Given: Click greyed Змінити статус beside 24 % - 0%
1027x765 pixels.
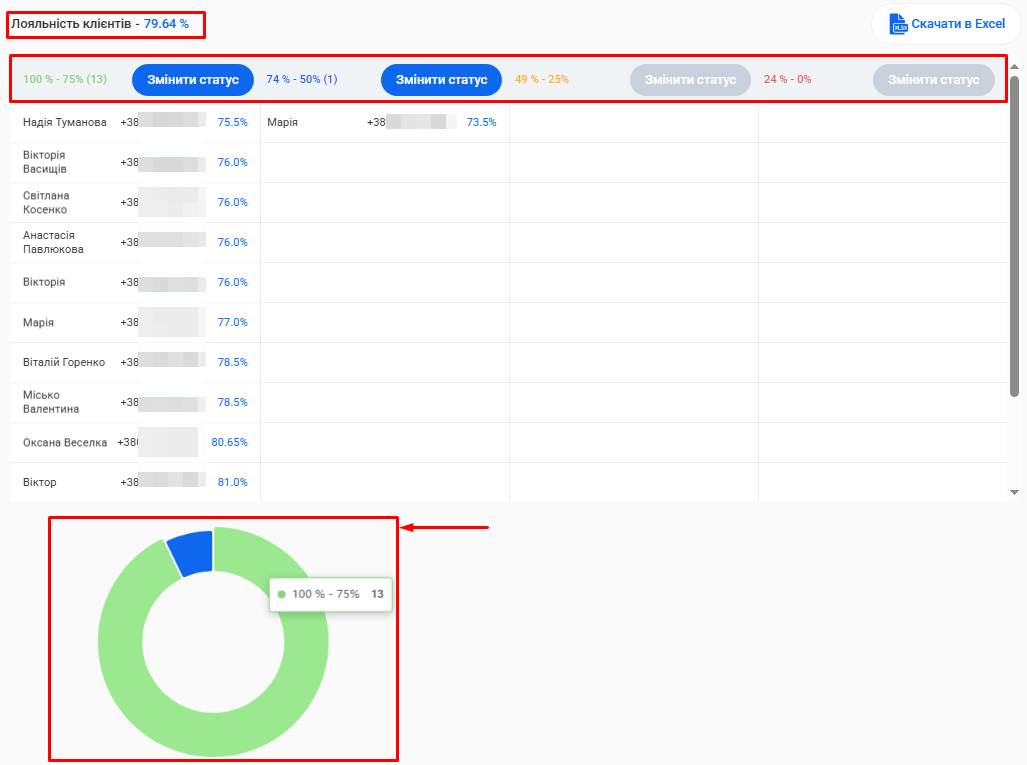Looking at the screenshot, I should tap(933, 80).
